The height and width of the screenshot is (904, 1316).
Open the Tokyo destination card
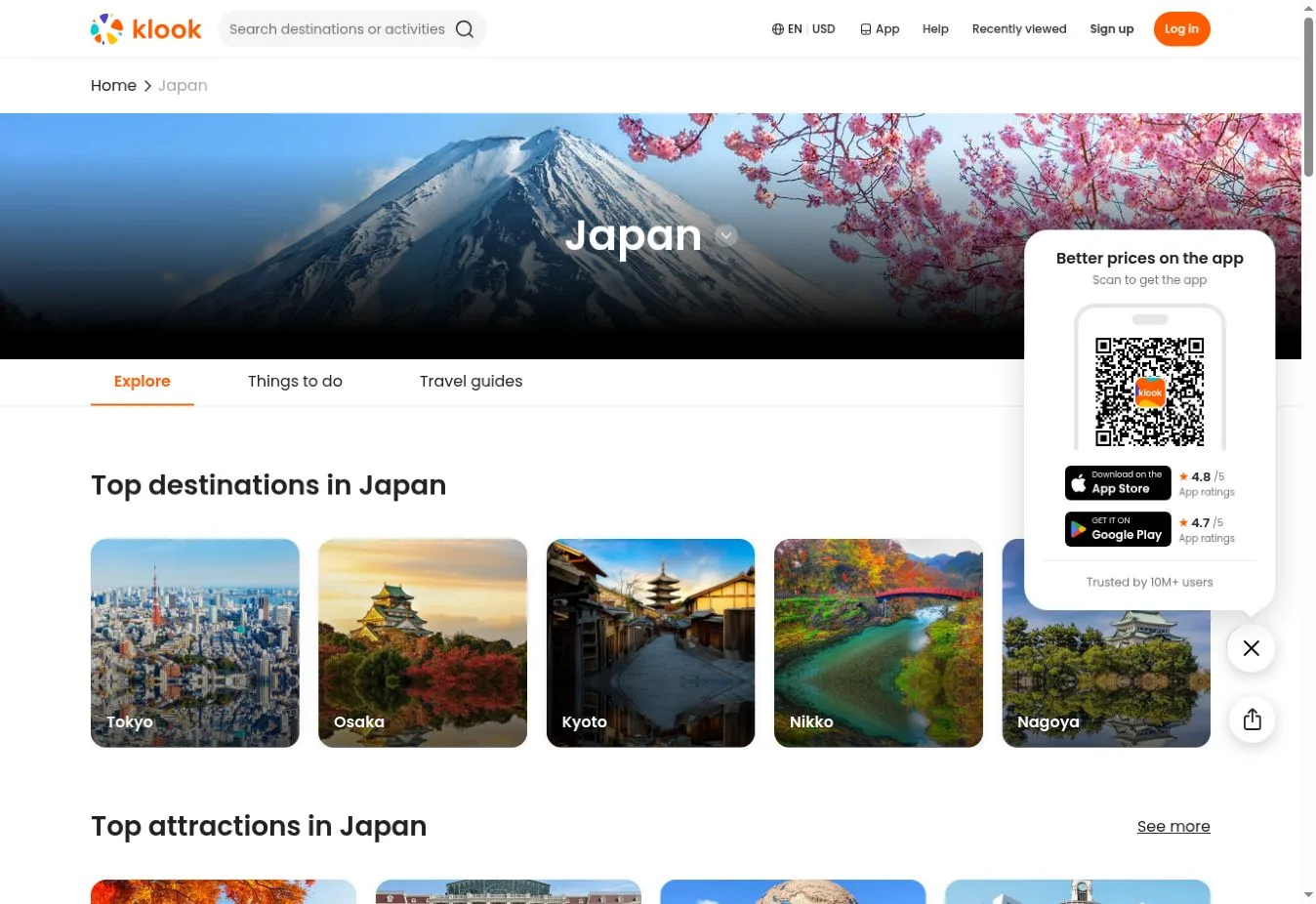click(195, 643)
